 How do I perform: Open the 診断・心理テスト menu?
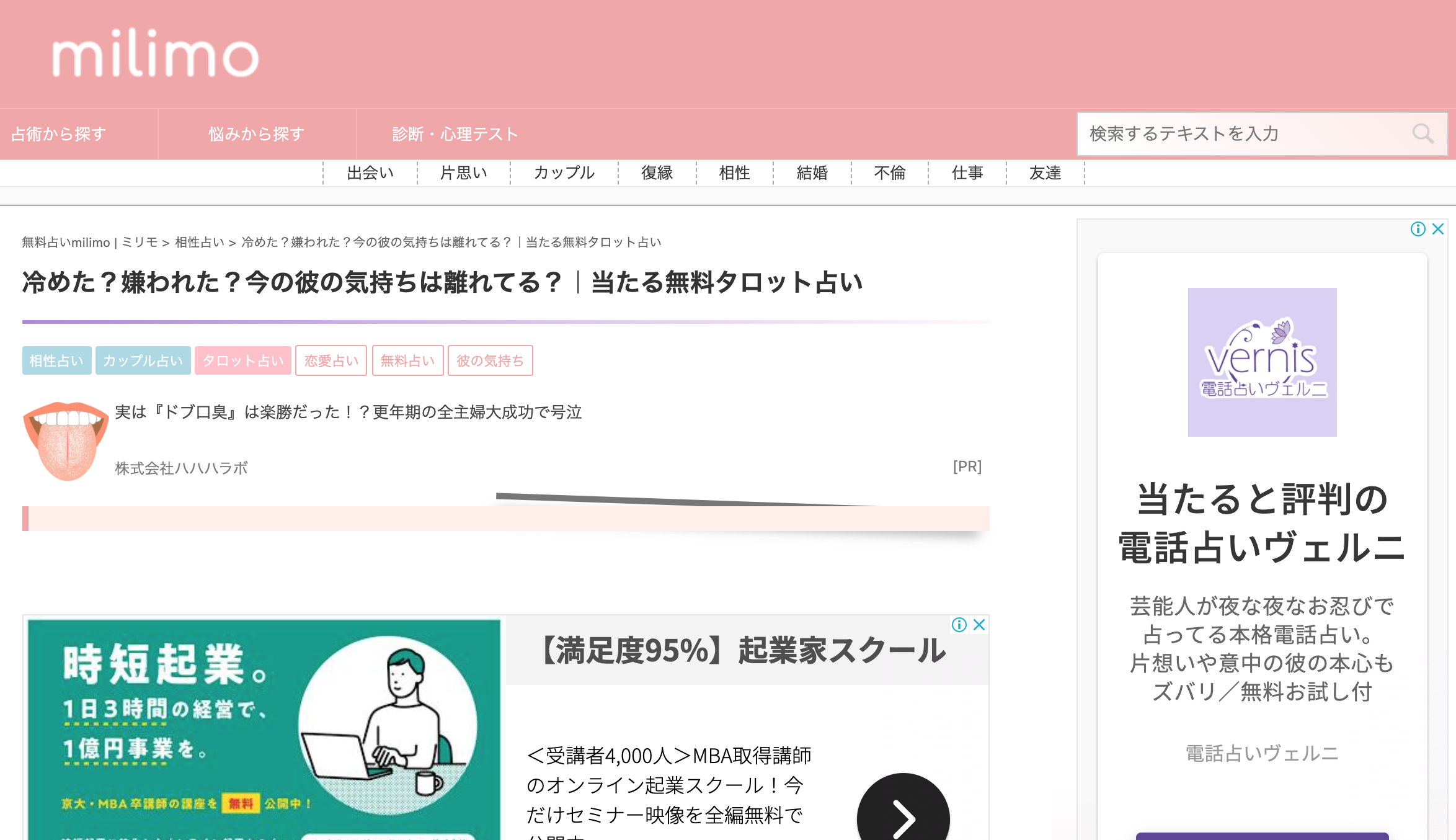455,134
